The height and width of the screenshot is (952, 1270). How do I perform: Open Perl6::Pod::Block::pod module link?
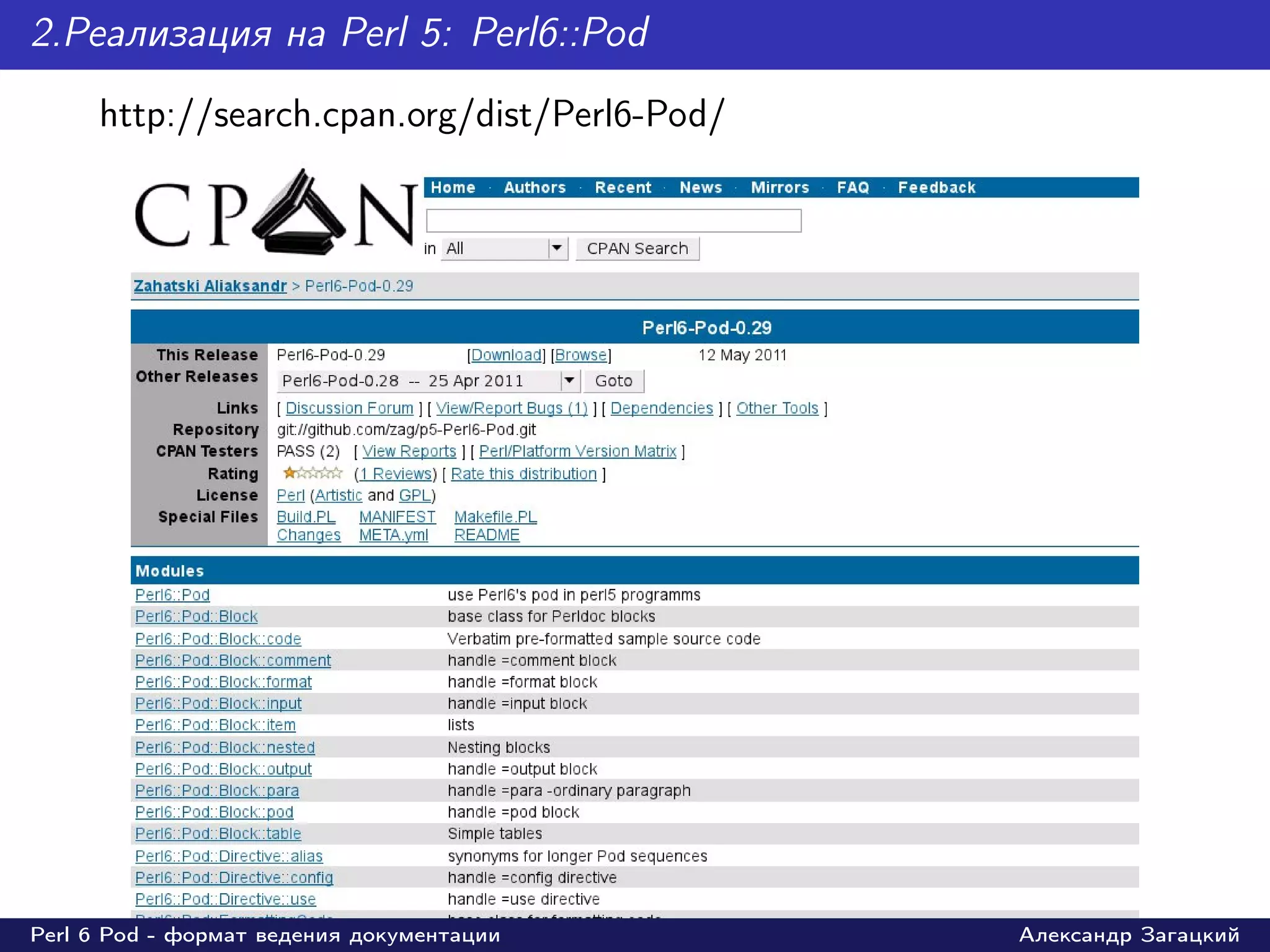point(215,813)
